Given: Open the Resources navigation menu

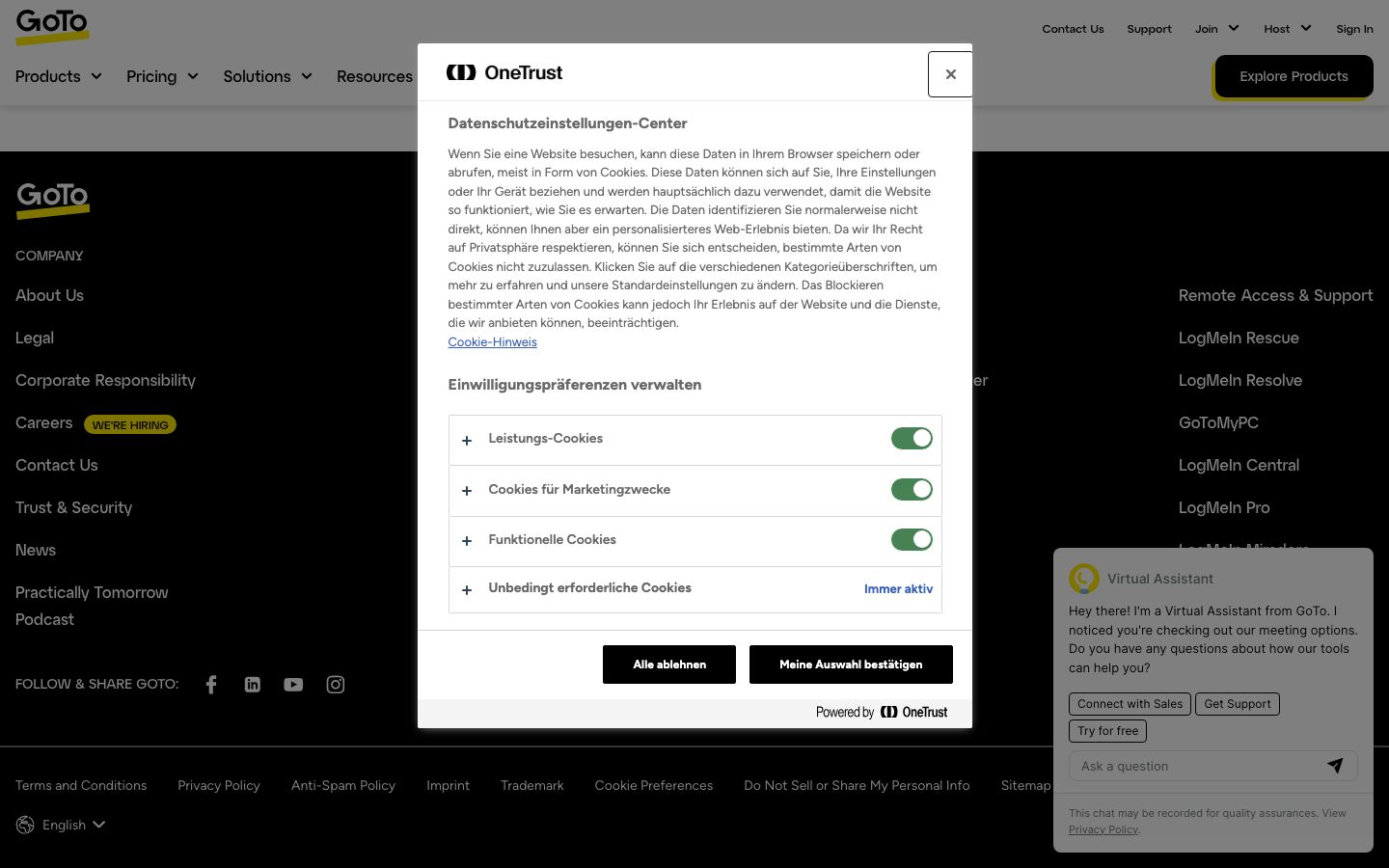Looking at the screenshot, I should pyautogui.click(x=375, y=76).
